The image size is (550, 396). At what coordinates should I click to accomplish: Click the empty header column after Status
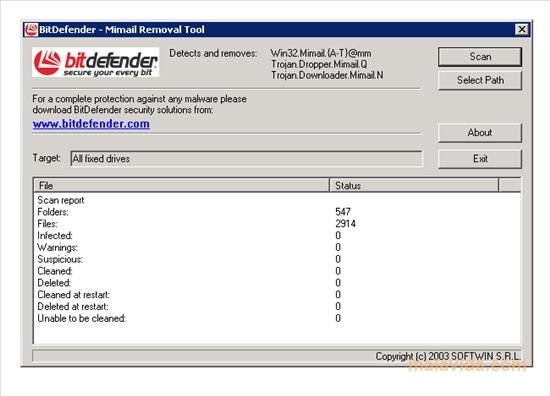coord(510,185)
